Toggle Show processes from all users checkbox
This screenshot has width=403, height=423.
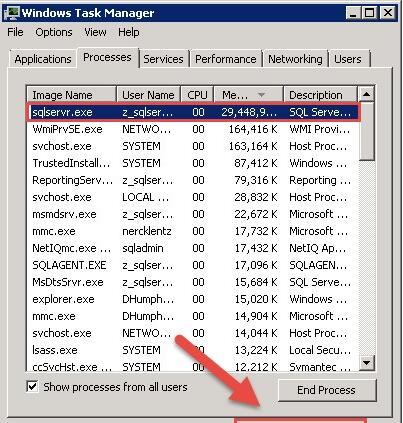coord(32,387)
